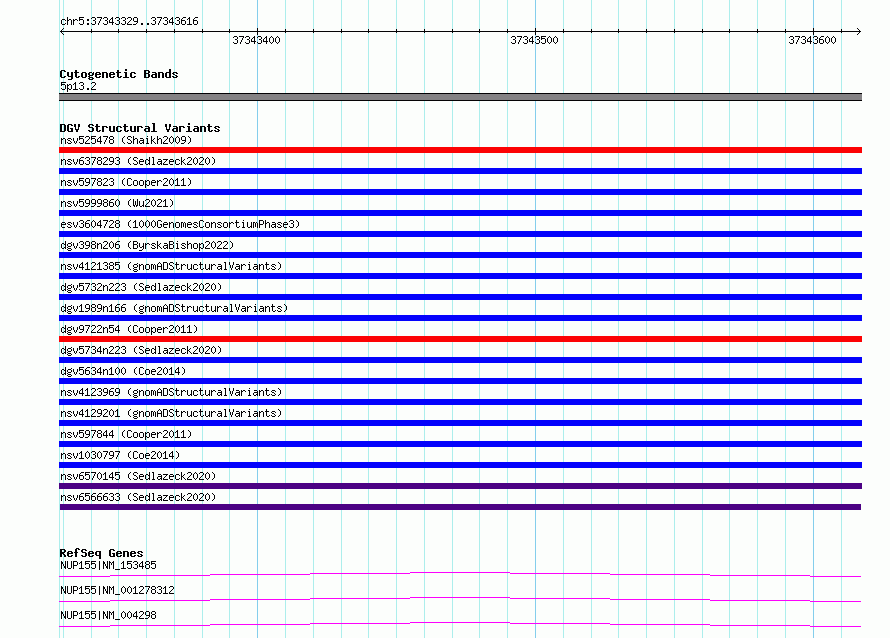Click the blue bar below dgv5734n223
This screenshot has width=890, height=638.
tap(460, 360)
